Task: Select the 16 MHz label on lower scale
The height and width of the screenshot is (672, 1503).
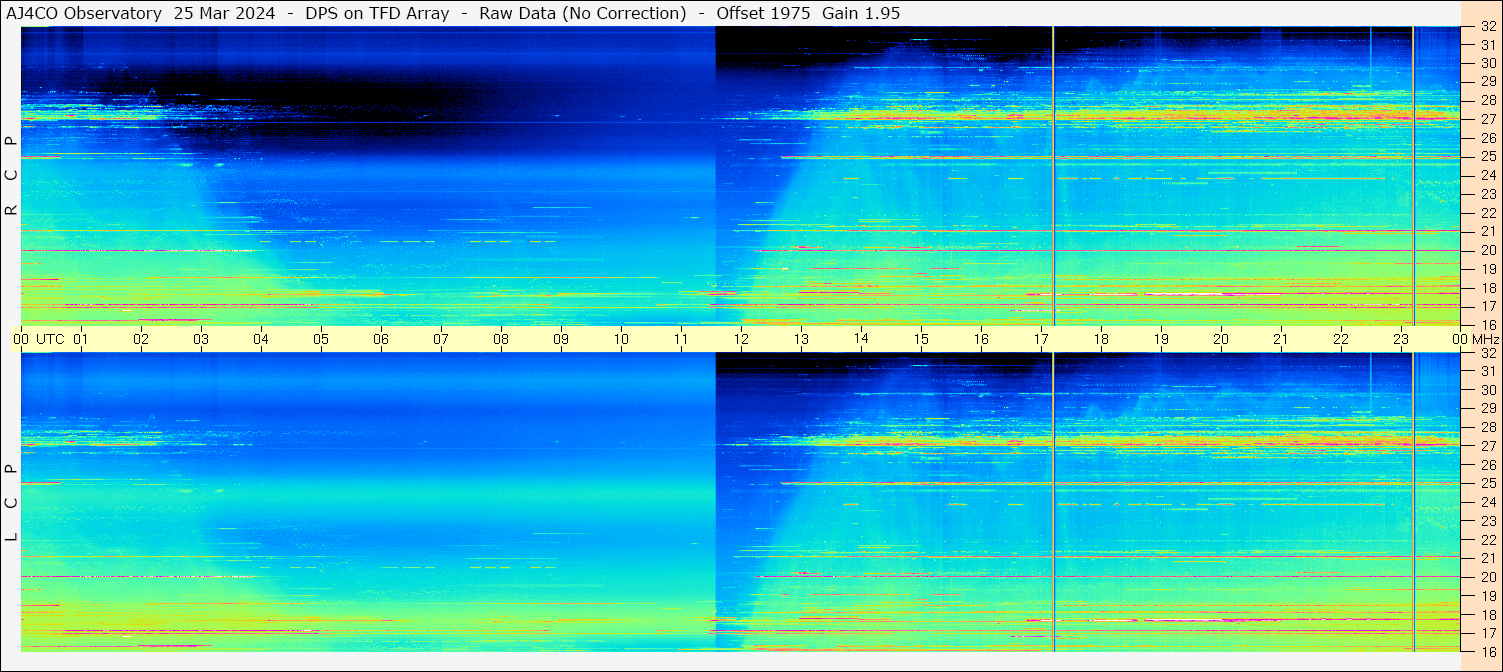Action: 1487,651
